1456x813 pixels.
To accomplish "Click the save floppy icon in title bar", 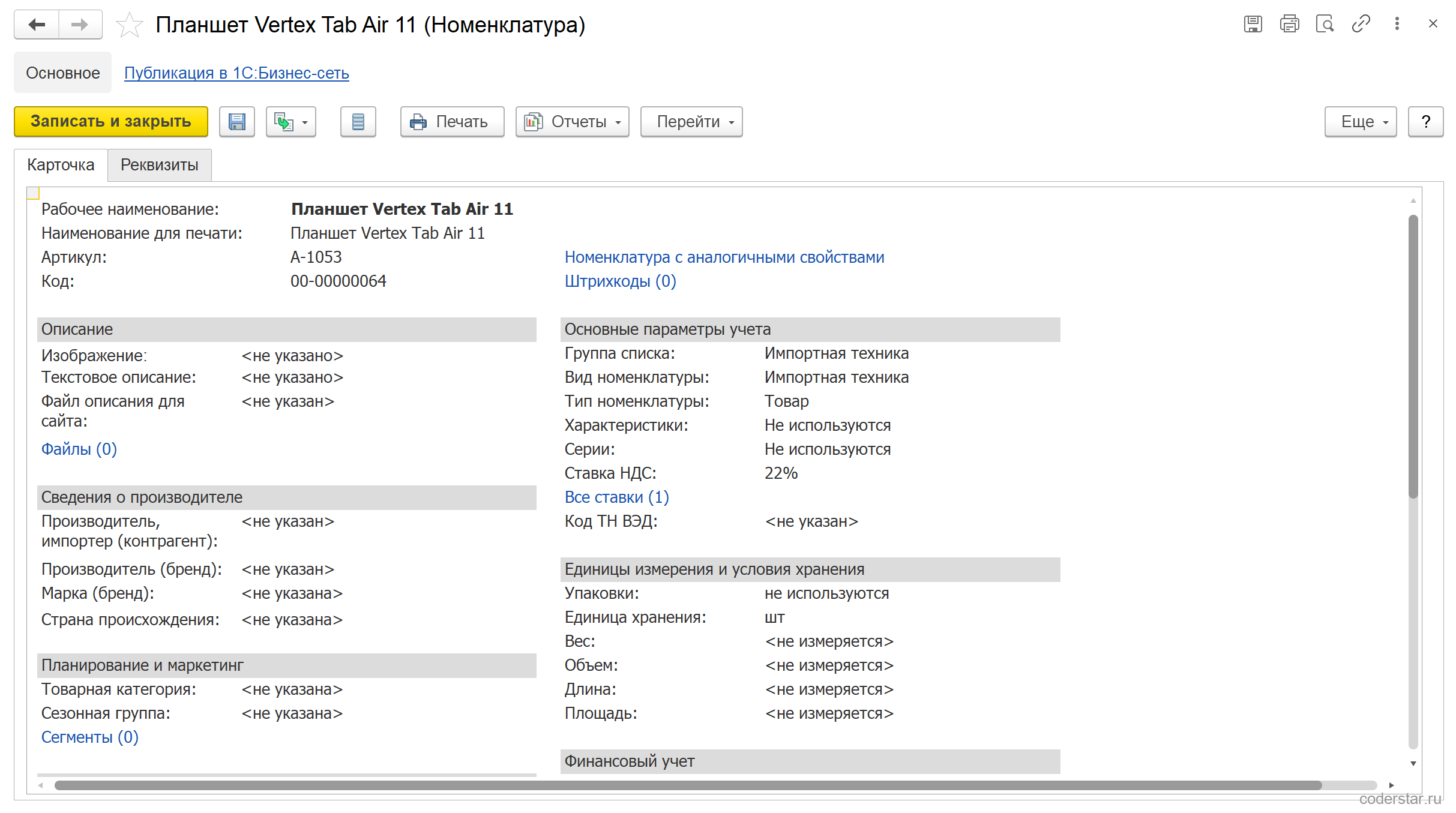I will [1253, 24].
